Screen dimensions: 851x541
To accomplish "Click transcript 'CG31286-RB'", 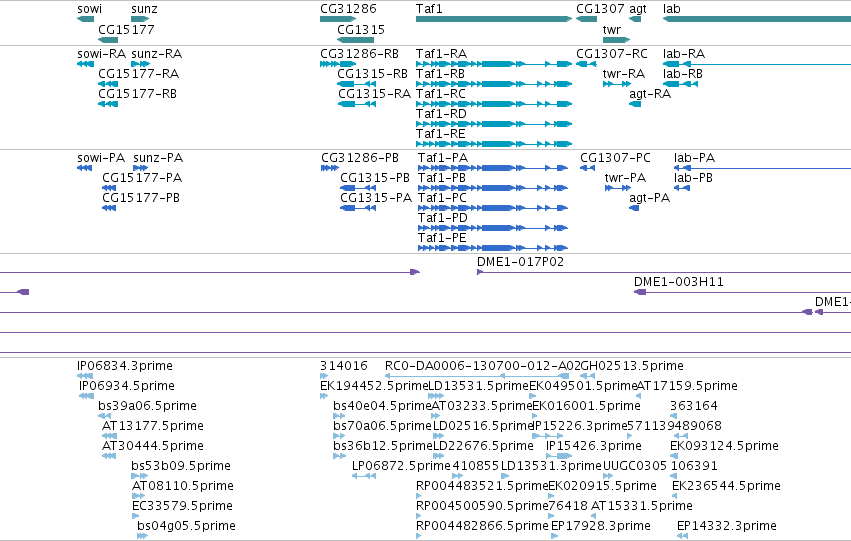I will click(359, 54).
